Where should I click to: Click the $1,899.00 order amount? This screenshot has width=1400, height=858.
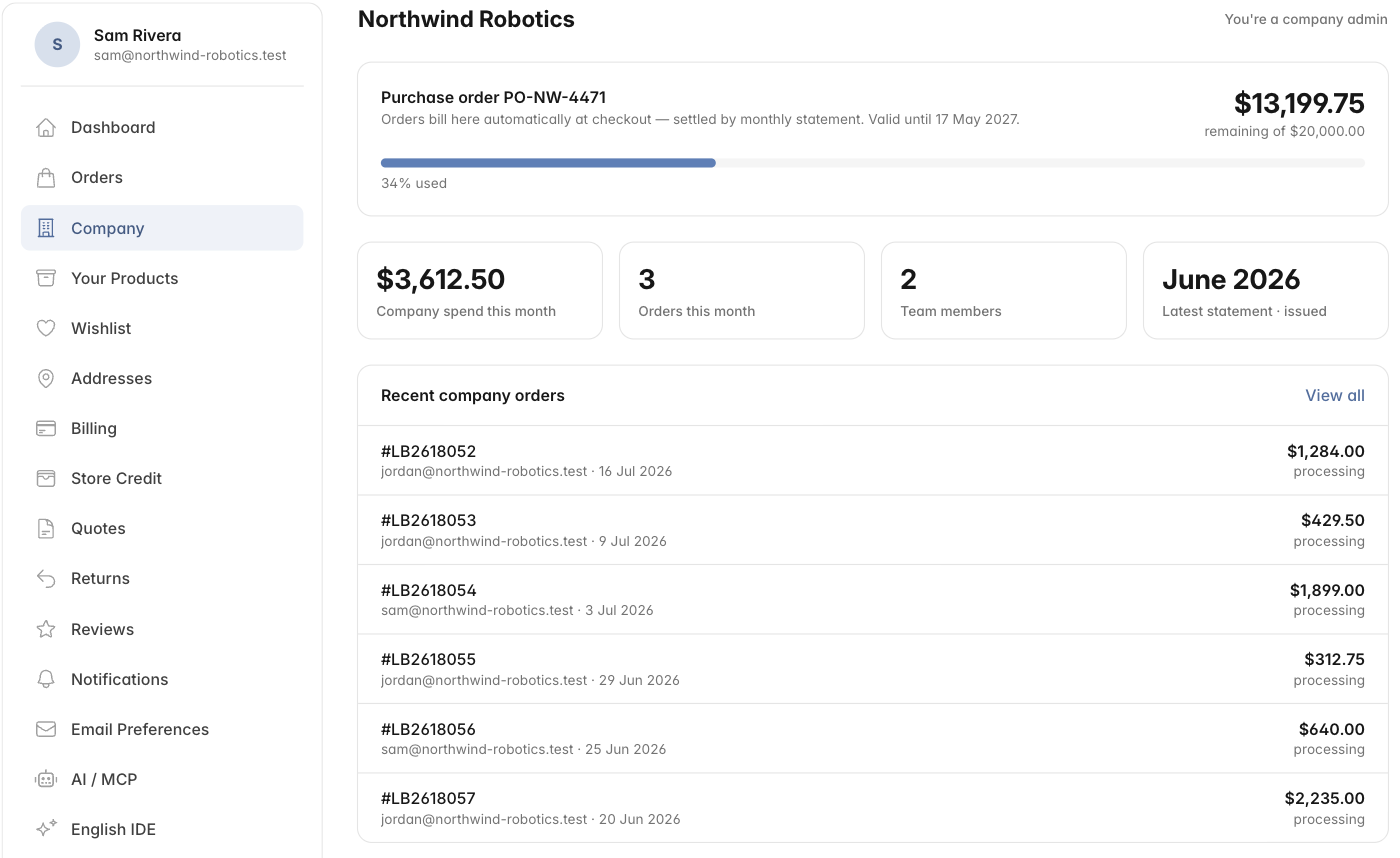(x=1327, y=590)
